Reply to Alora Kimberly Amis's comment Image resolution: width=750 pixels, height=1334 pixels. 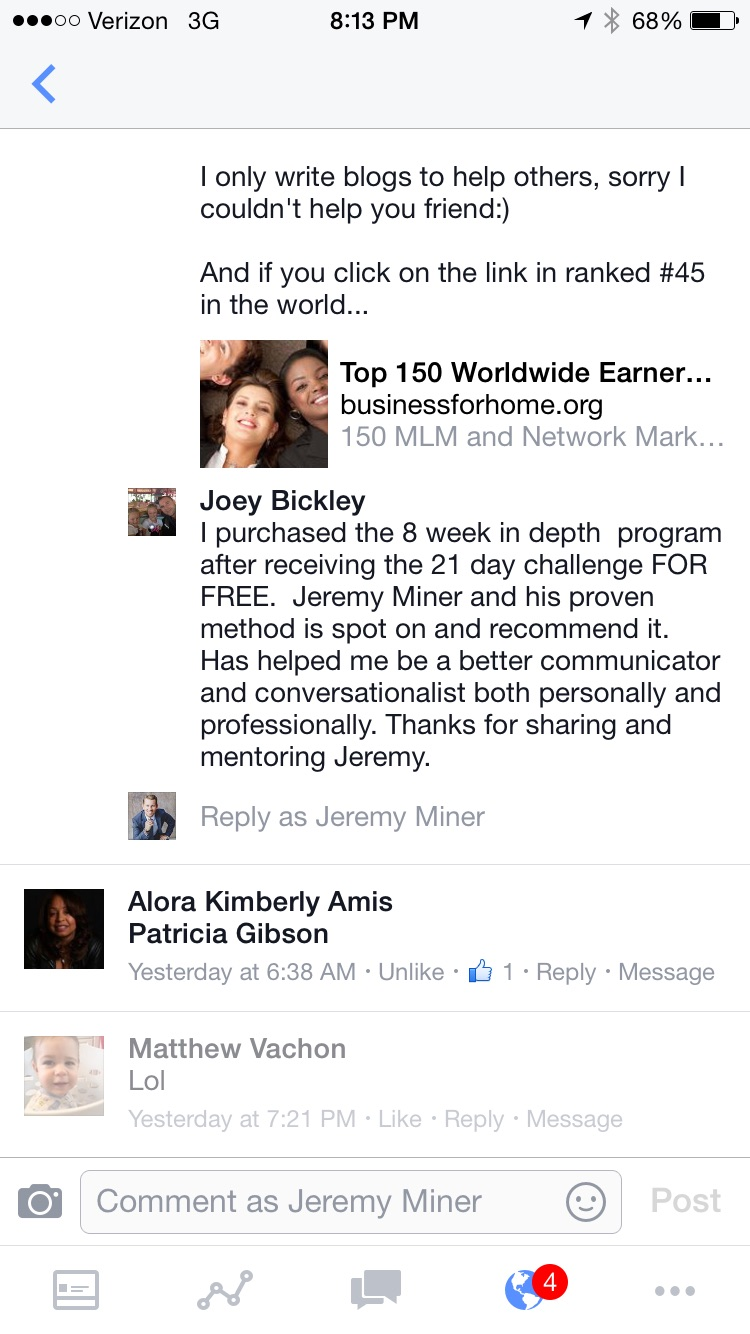[x=566, y=972]
